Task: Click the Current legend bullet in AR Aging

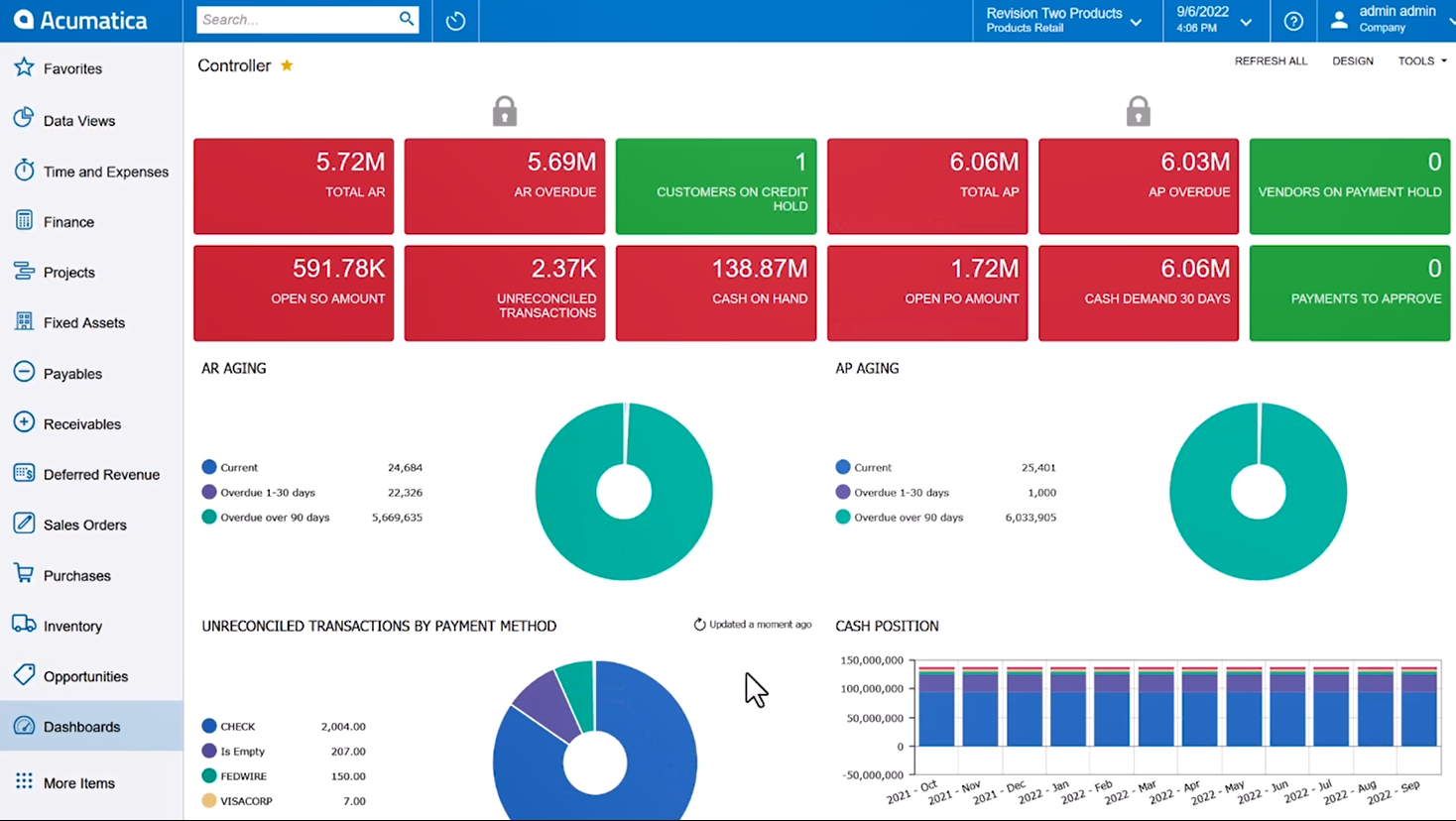Action: click(208, 467)
